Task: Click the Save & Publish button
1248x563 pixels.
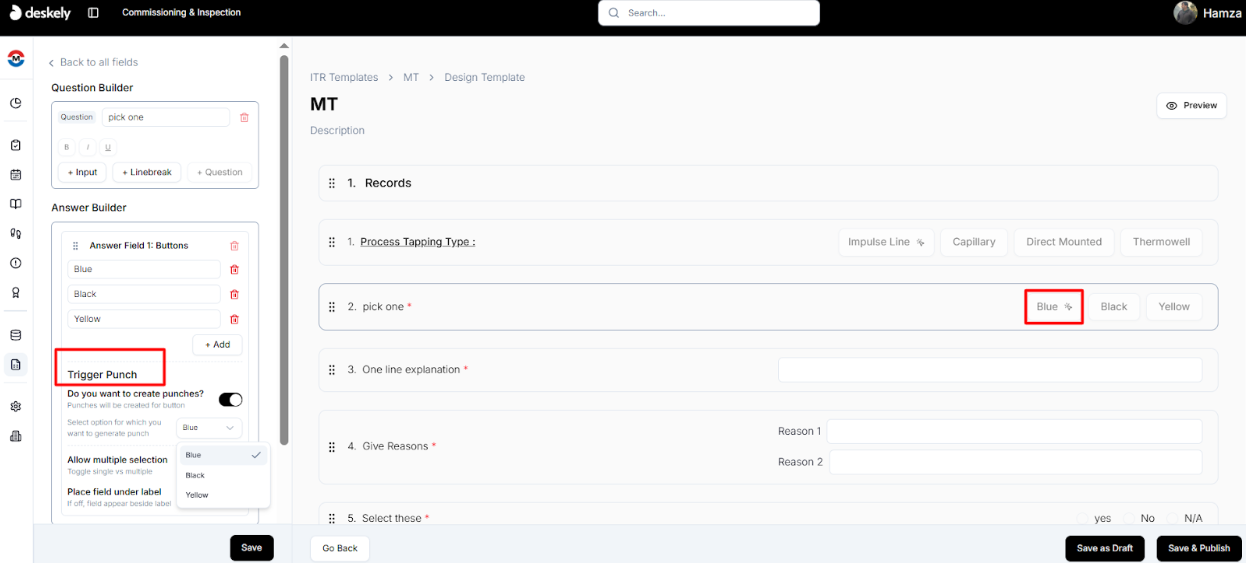Action: point(1198,548)
